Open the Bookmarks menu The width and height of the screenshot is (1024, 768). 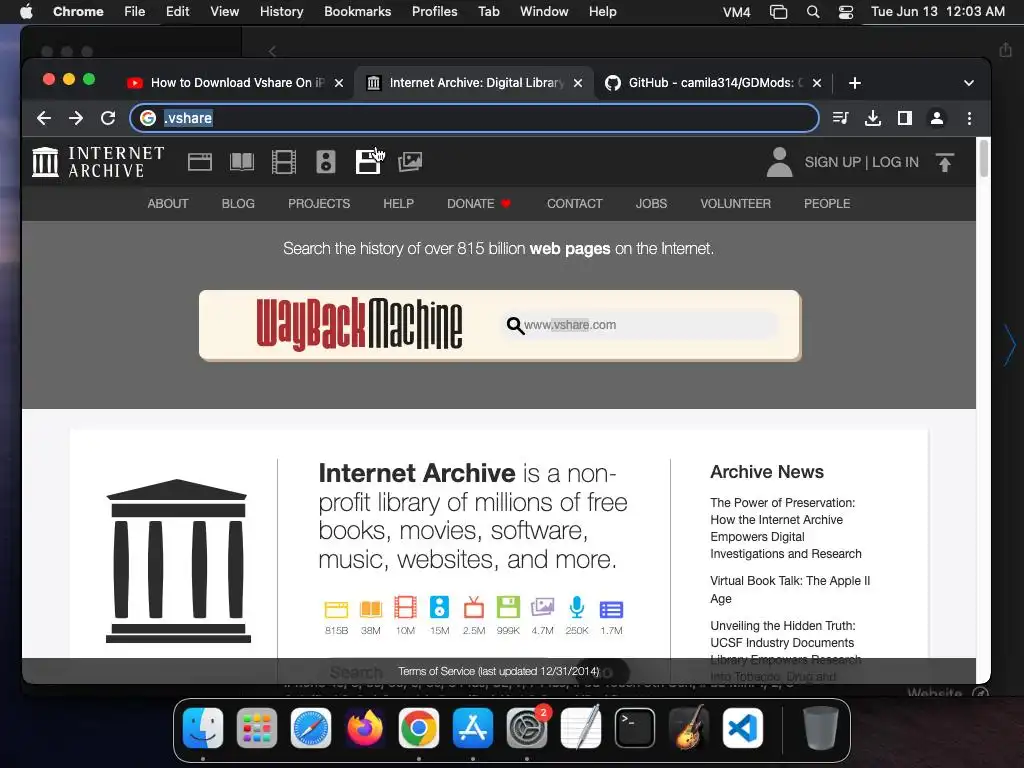click(x=357, y=12)
